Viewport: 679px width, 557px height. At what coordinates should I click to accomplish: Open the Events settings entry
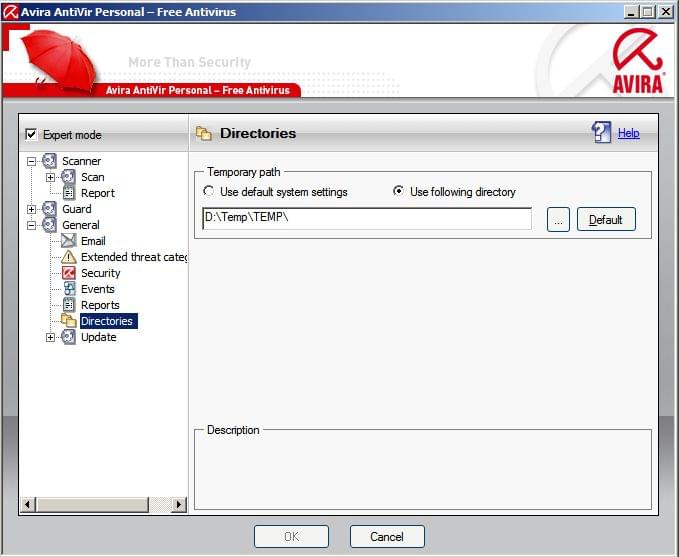pos(98,289)
